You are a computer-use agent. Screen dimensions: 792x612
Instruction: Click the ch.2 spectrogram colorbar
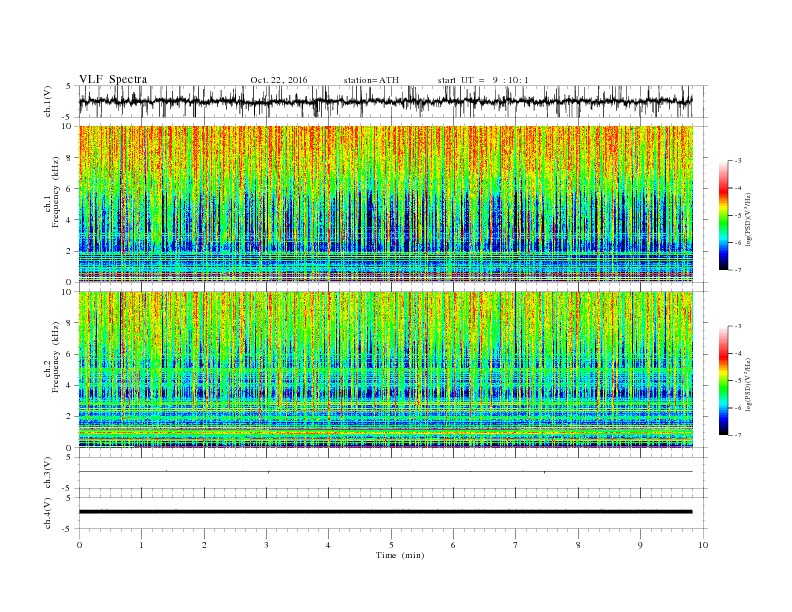coord(723,380)
